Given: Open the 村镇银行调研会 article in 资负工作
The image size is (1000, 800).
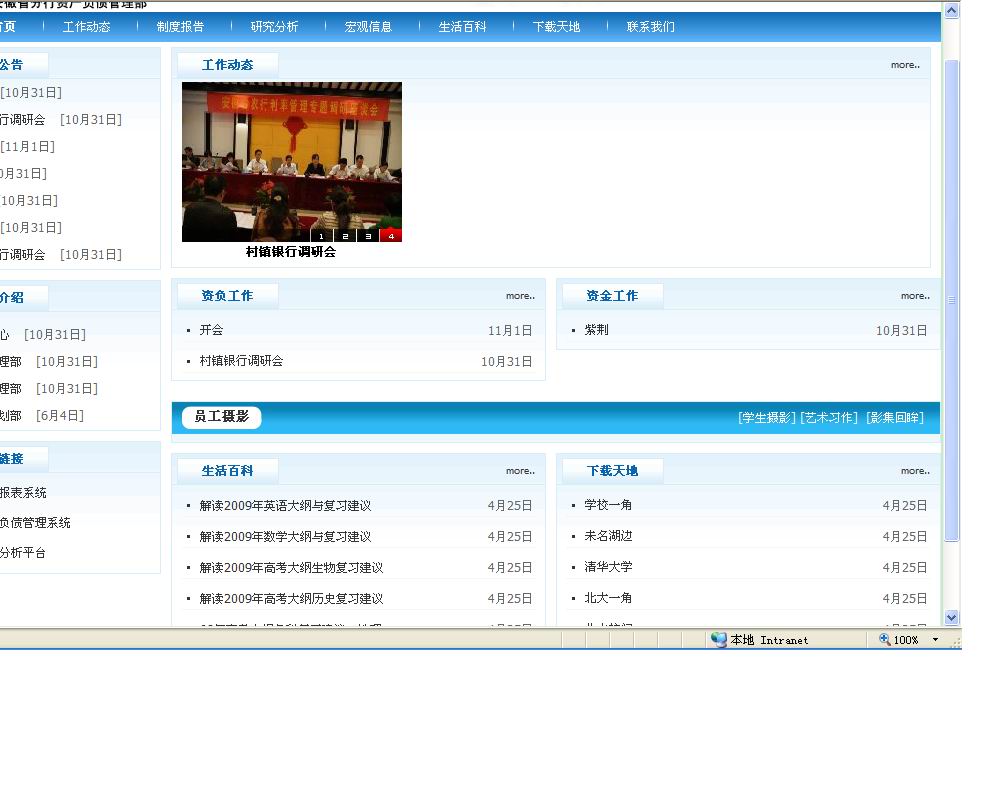Looking at the screenshot, I should coord(241,361).
